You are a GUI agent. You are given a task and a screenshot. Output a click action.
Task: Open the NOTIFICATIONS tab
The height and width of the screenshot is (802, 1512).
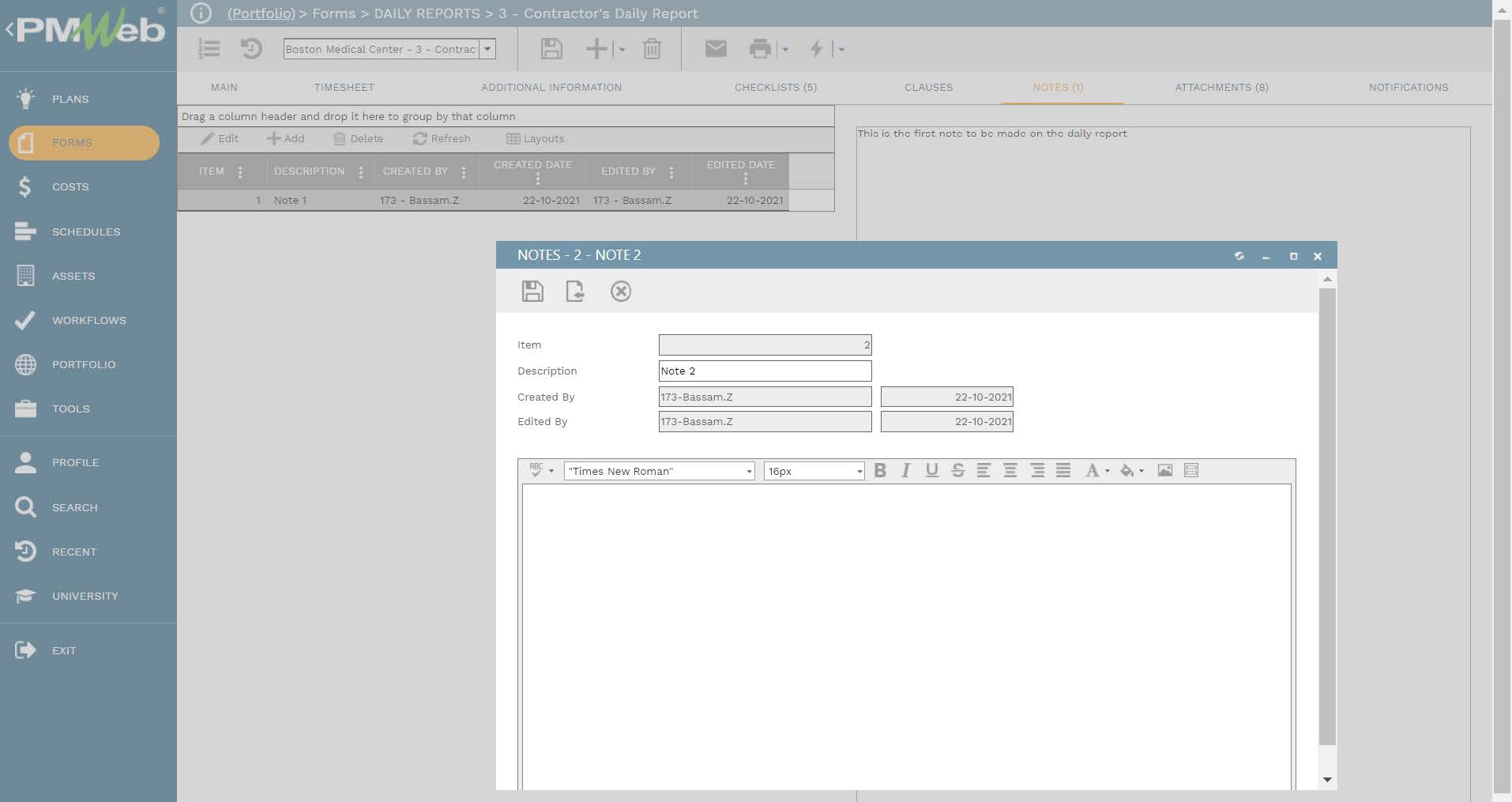coord(1409,87)
